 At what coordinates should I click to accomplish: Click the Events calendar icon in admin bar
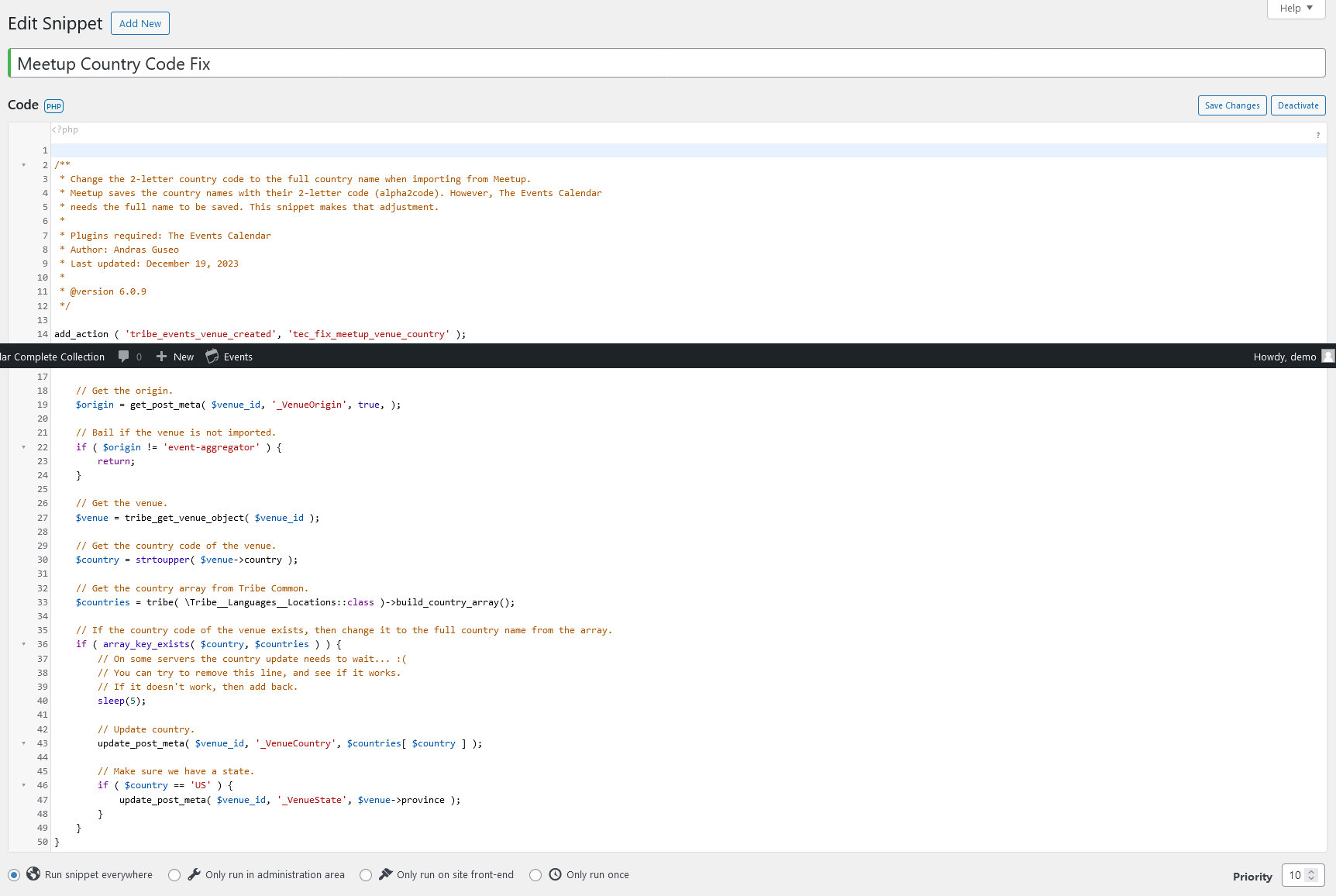pyautogui.click(x=212, y=357)
